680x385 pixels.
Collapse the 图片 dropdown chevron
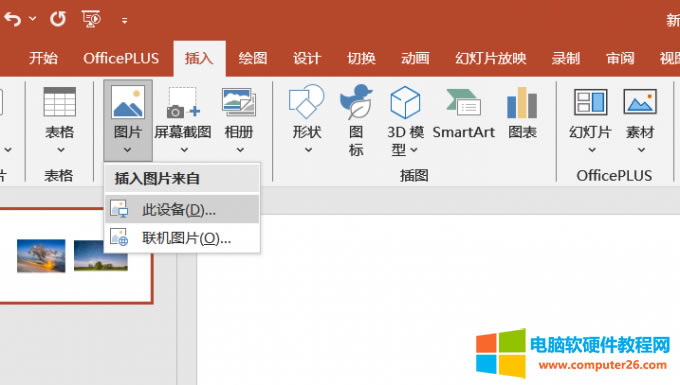(x=128, y=150)
